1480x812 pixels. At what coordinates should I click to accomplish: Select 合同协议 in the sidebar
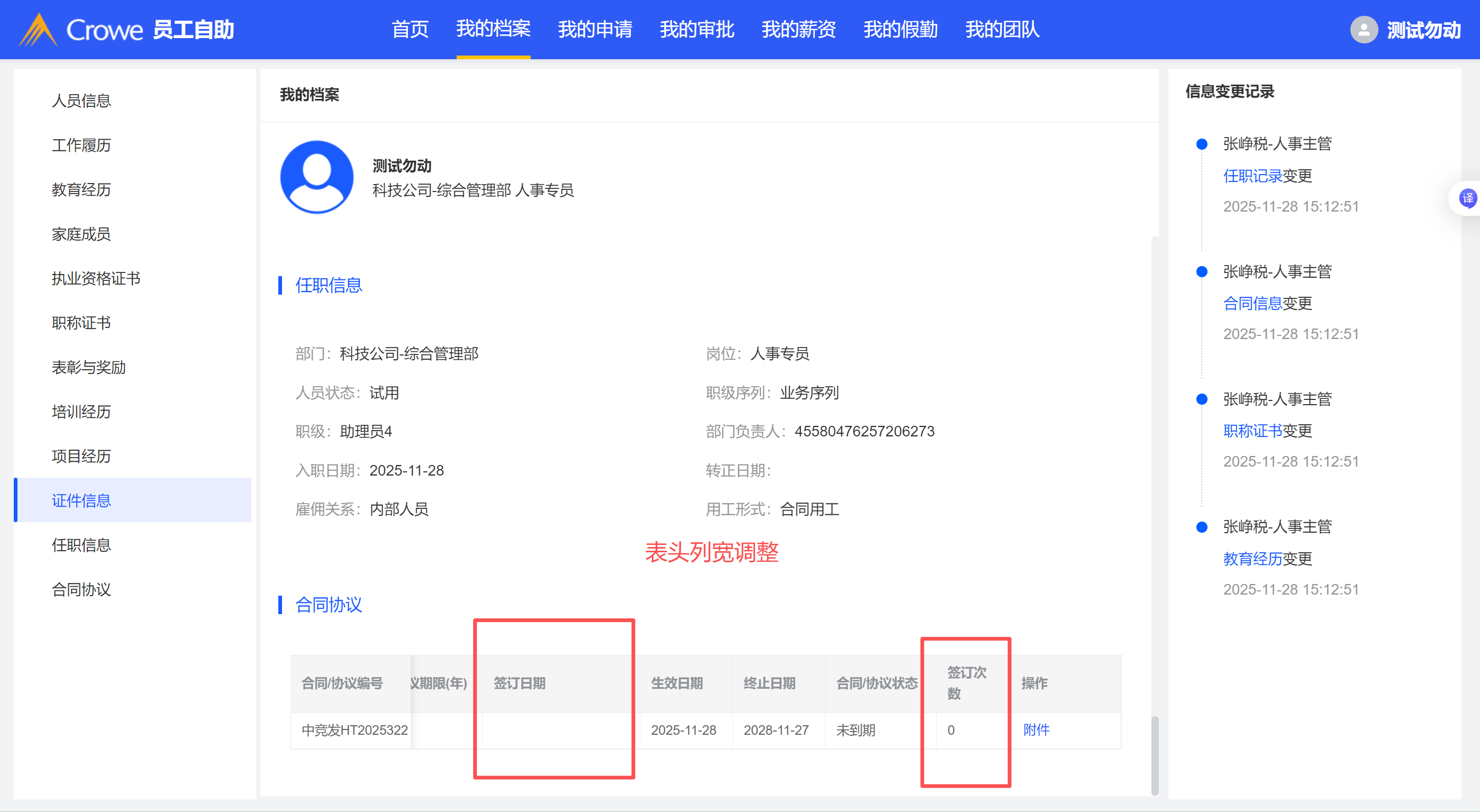click(81, 589)
